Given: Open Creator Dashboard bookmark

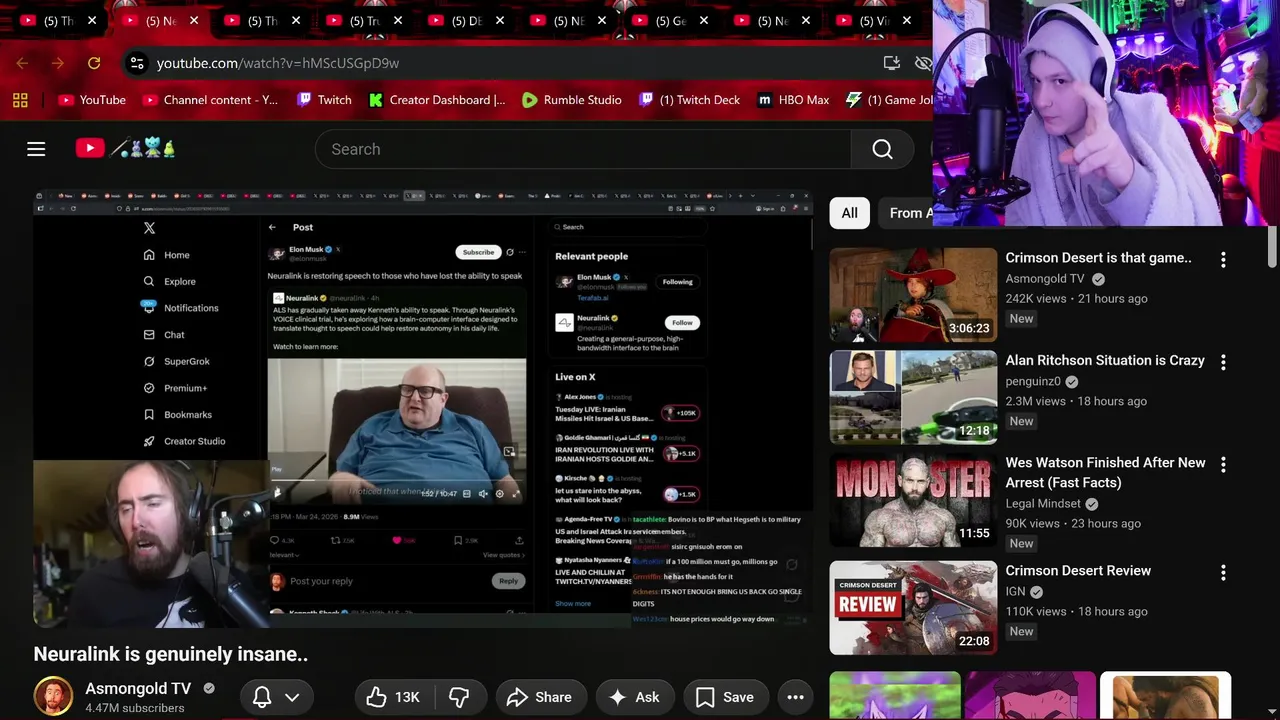Looking at the screenshot, I should [437, 100].
